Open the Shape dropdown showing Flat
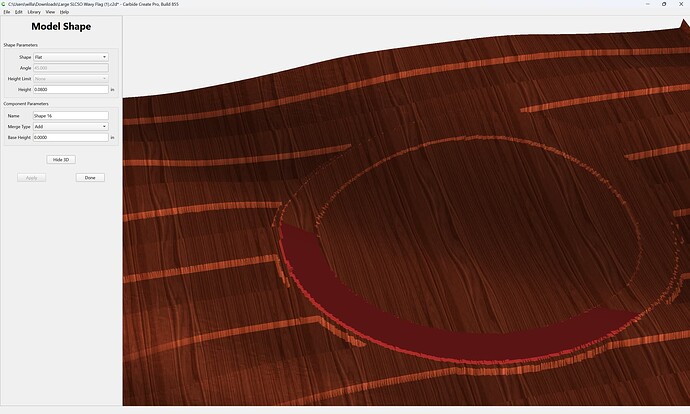Image resolution: width=690 pixels, height=414 pixels. click(x=71, y=57)
